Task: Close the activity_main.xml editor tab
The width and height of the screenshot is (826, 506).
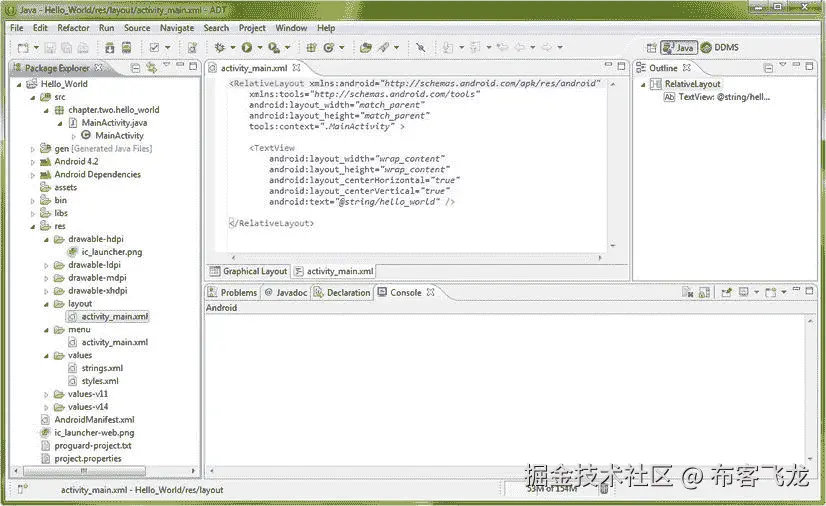Action: 297,68
